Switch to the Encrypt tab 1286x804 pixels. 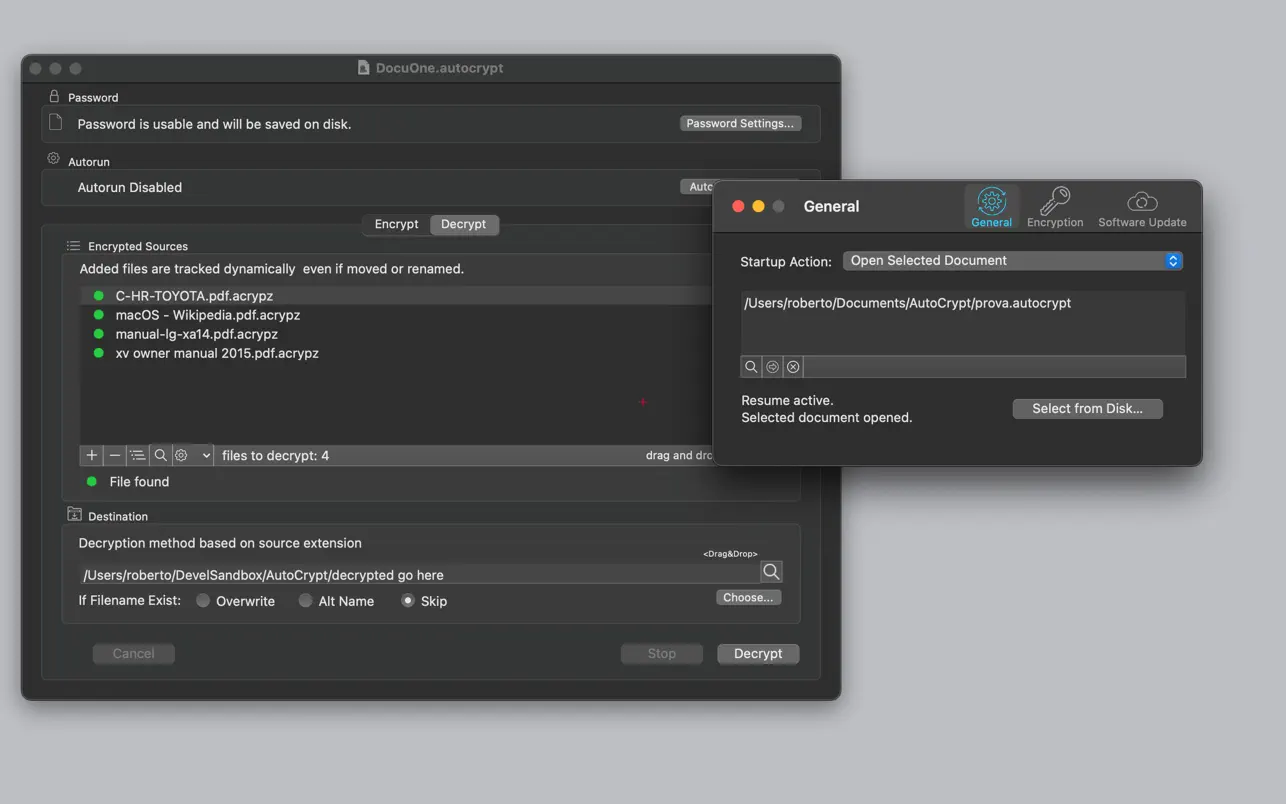396,224
